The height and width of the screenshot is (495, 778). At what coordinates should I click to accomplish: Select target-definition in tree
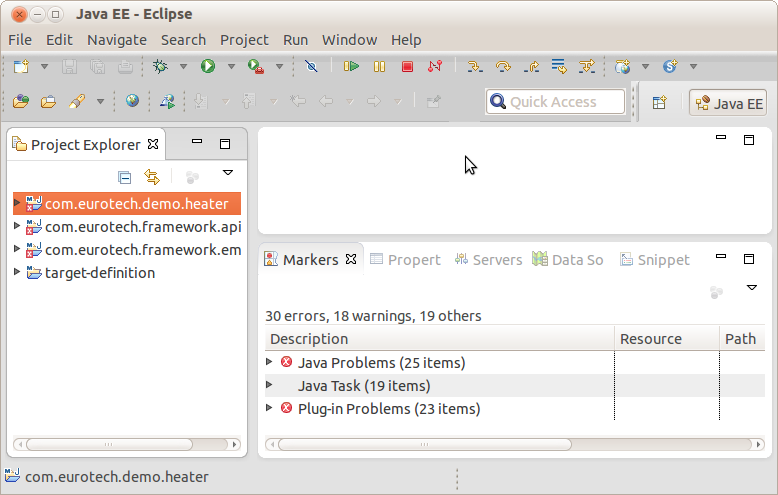tap(100, 273)
